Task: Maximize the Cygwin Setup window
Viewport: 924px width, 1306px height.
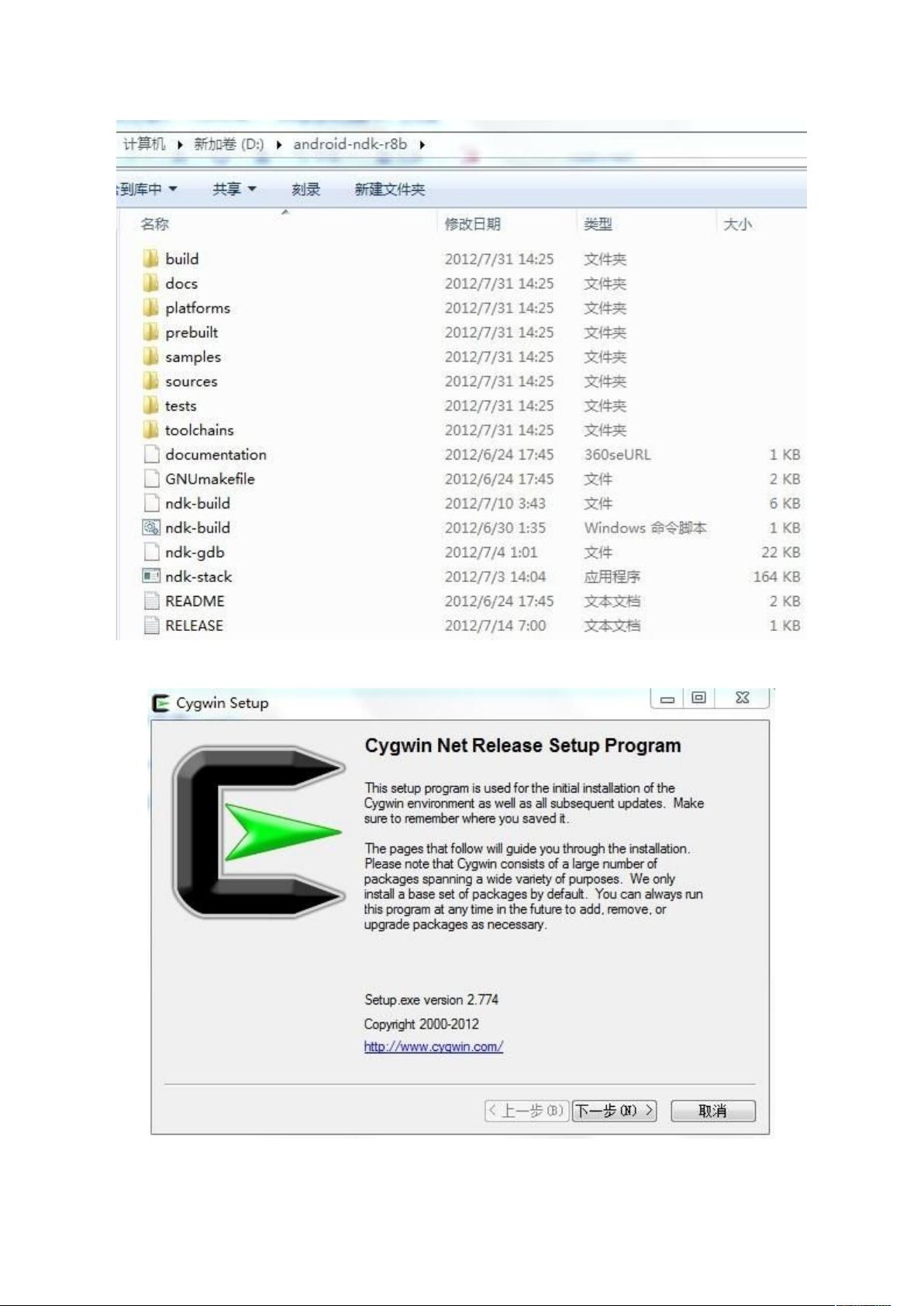Action: click(x=698, y=698)
